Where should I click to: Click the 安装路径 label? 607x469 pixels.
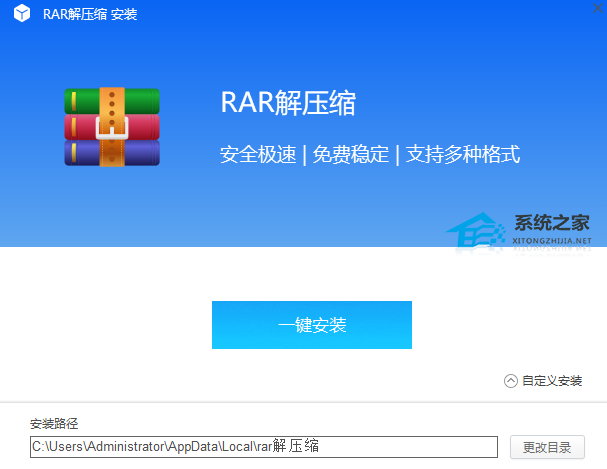click(54, 424)
